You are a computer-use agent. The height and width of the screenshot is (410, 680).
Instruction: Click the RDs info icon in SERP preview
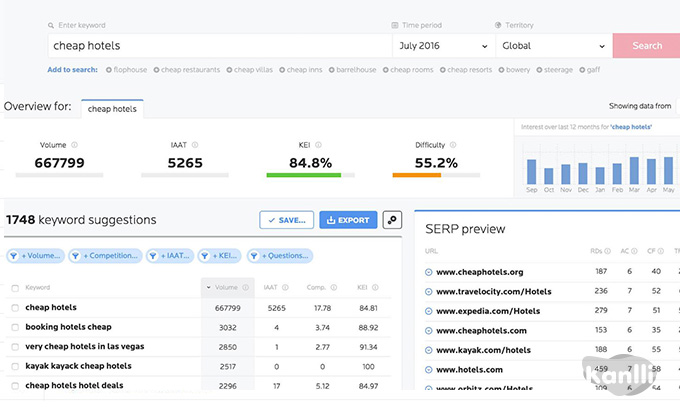(608, 251)
